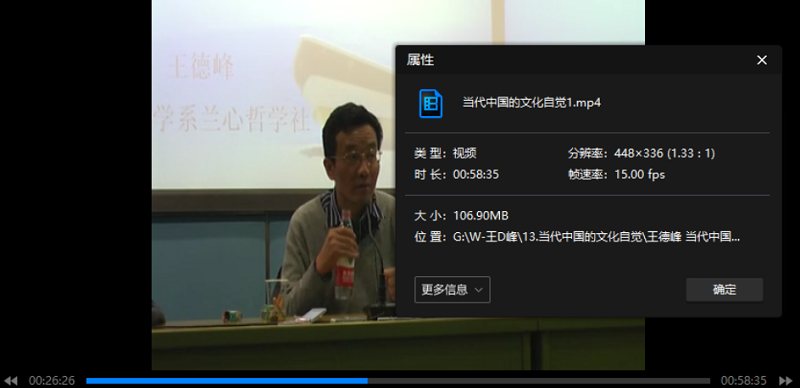Click the fast-forward icon beside 00:58:35
The width and height of the screenshot is (800, 388).
(786, 381)
